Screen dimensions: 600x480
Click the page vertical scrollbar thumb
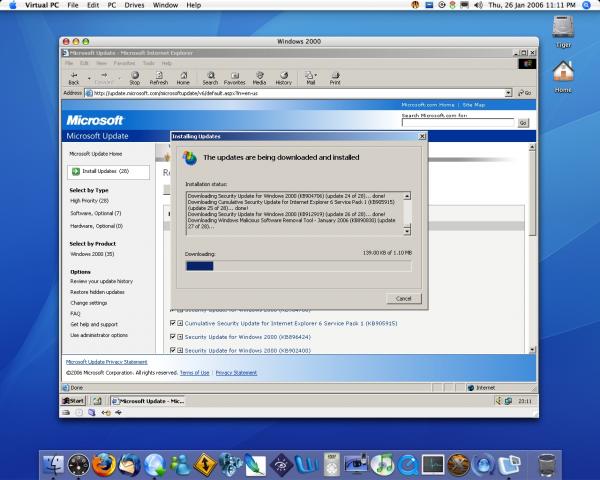[532, 193]
